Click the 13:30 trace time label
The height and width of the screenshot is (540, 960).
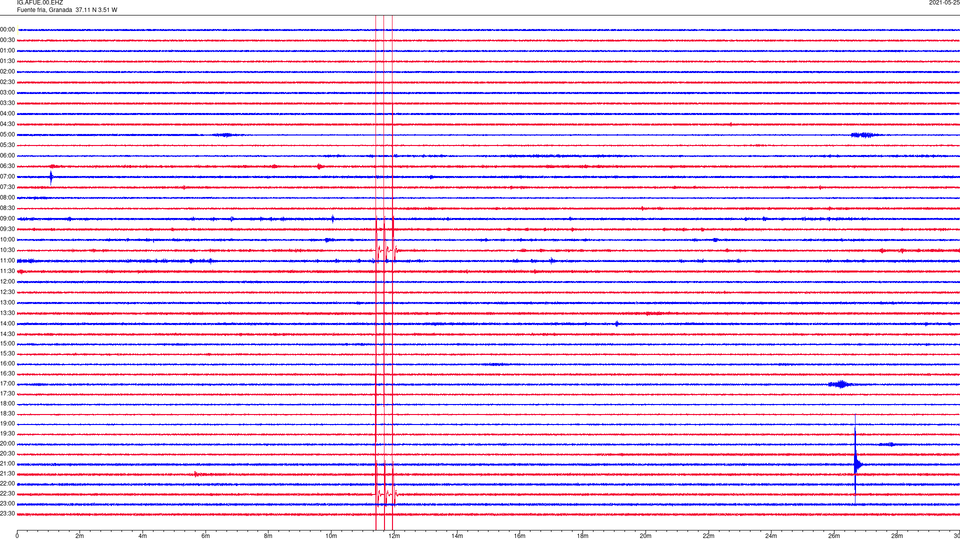pos(7,313)
